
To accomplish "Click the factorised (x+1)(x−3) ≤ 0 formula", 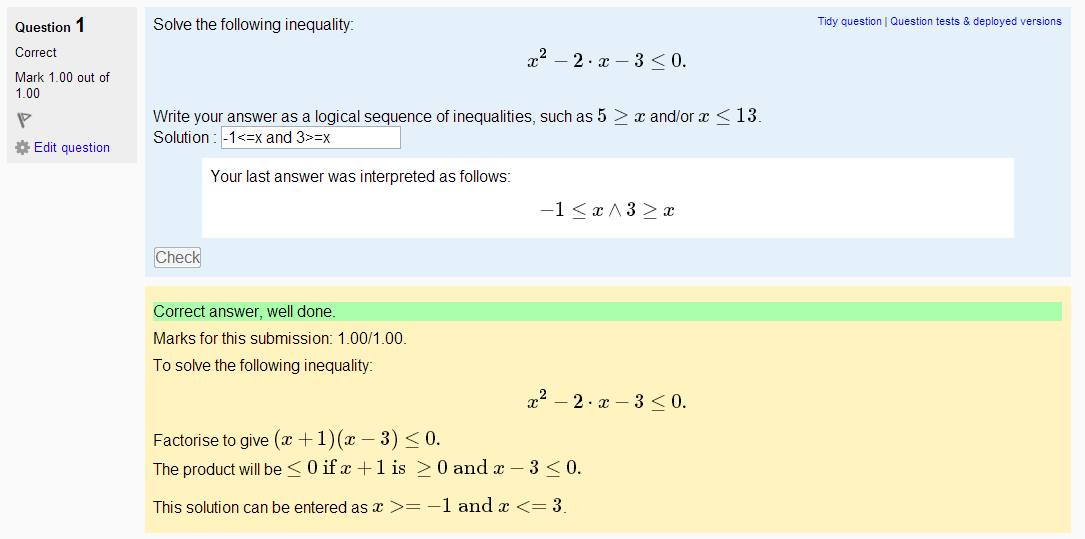I will [x=357, y=439].
